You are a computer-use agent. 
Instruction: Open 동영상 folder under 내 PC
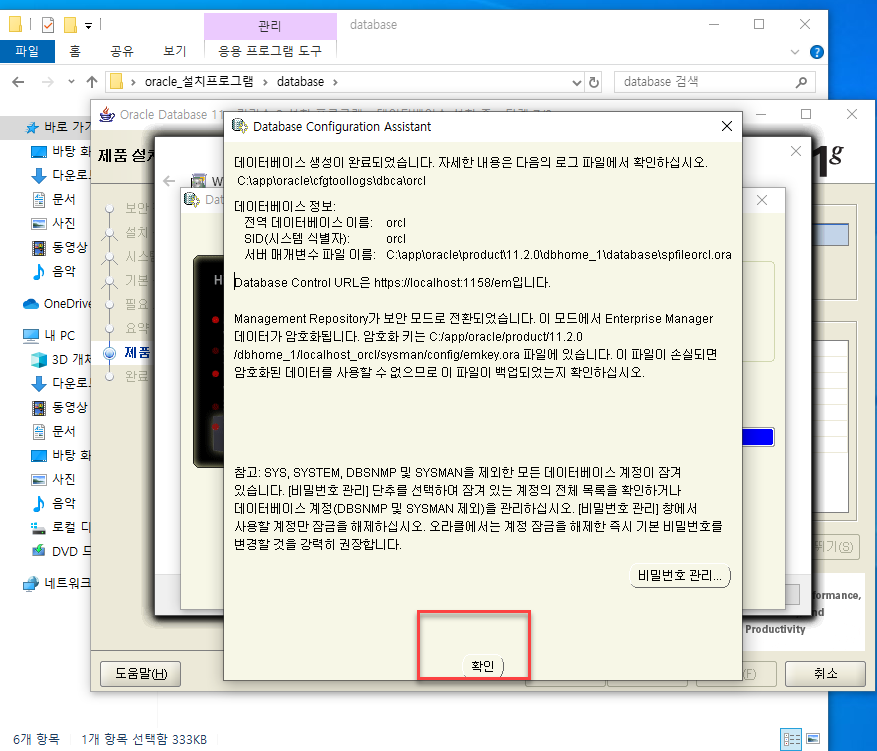(59, 407)
